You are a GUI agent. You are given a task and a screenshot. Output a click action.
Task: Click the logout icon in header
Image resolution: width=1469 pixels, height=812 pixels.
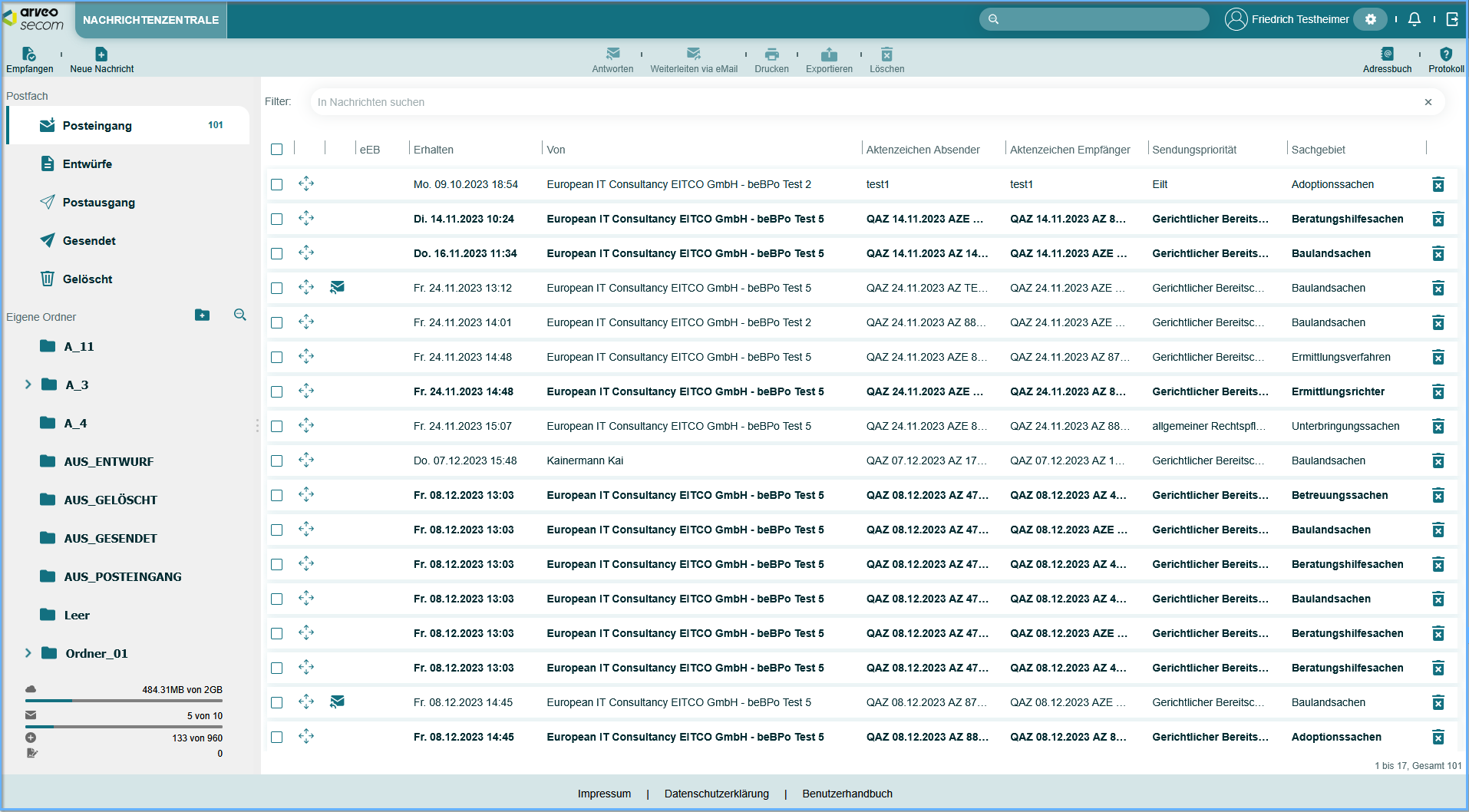point(1452,19)
